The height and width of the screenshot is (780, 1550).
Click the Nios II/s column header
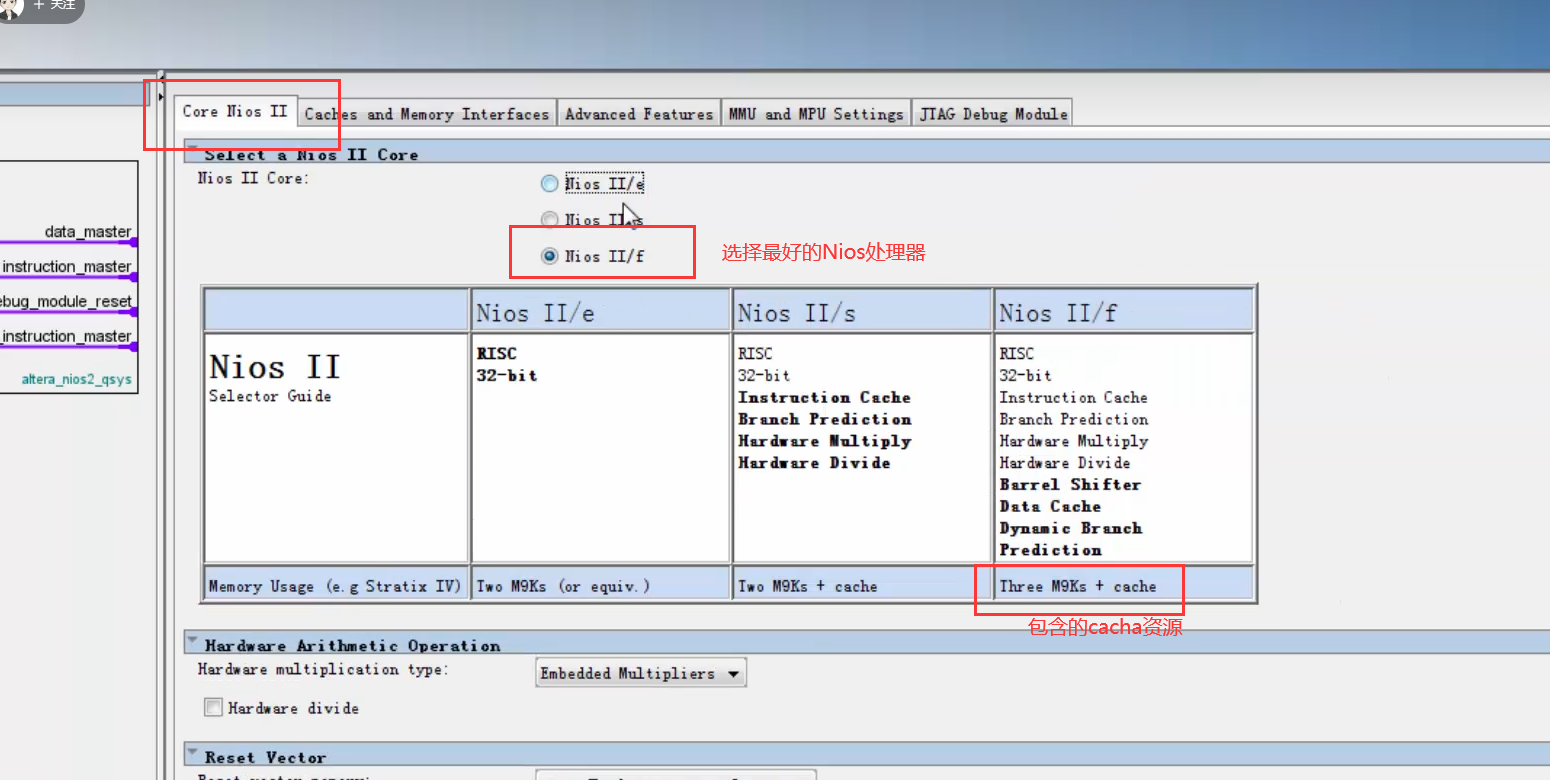pos(862,312)
